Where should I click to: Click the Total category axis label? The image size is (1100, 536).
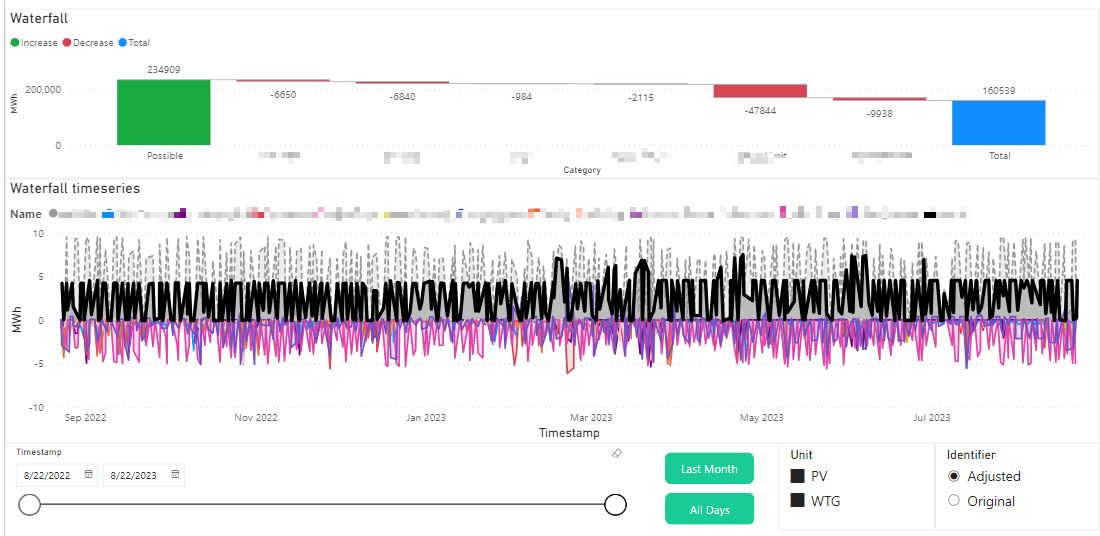1000,156
